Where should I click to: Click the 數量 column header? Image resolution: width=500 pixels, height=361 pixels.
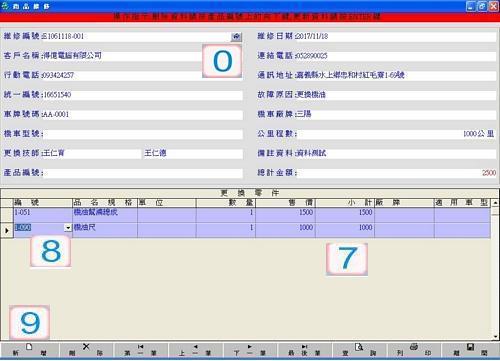(226, 202)
